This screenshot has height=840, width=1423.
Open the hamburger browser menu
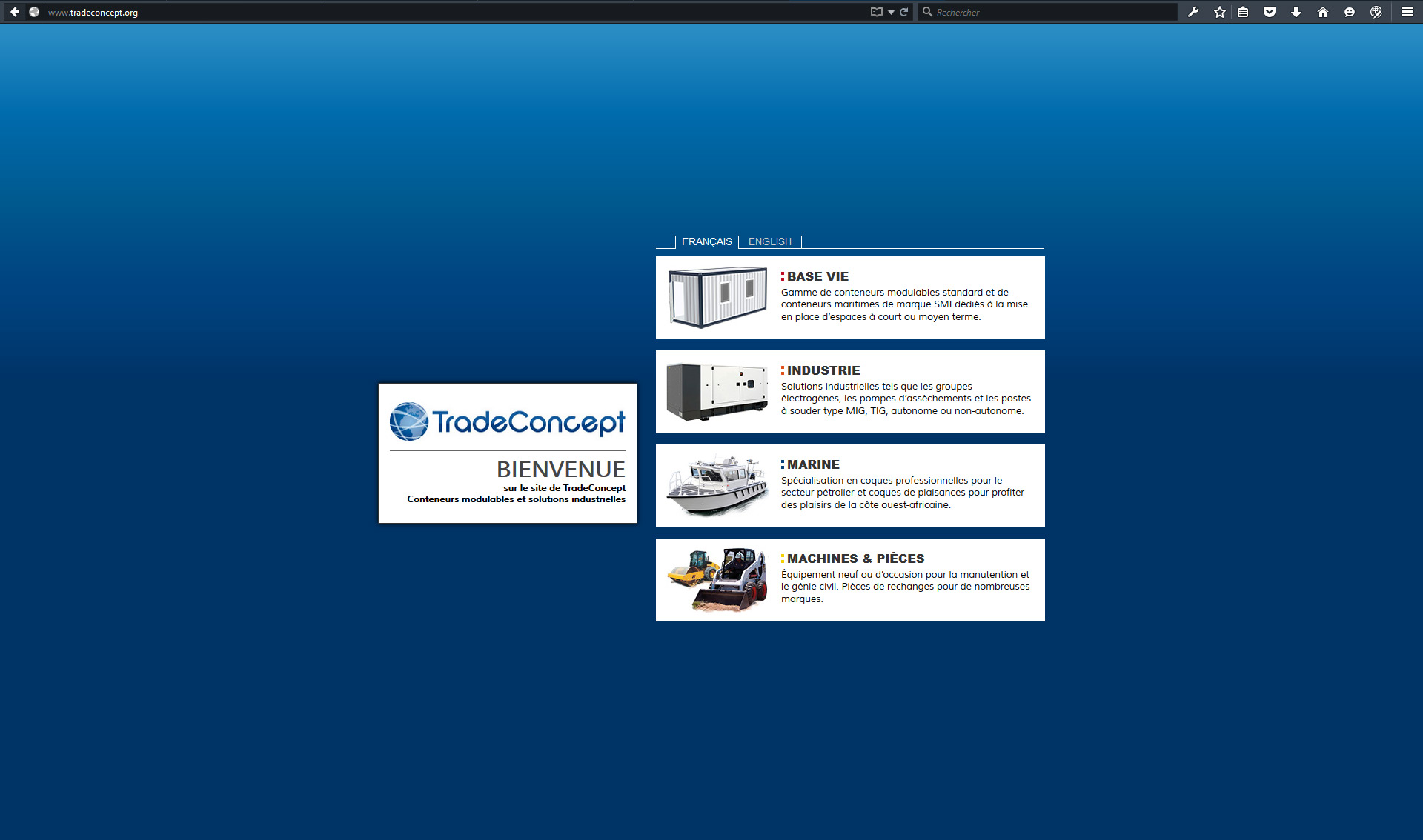[1407, 12]
